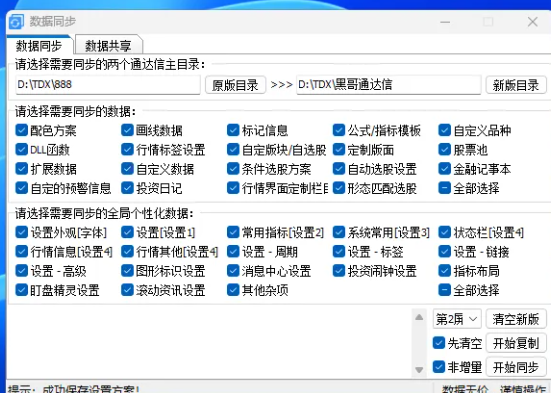Open the 第2屏 dropdown
Image resolution: width=551 pixels, height=393 pixels.
457,319
